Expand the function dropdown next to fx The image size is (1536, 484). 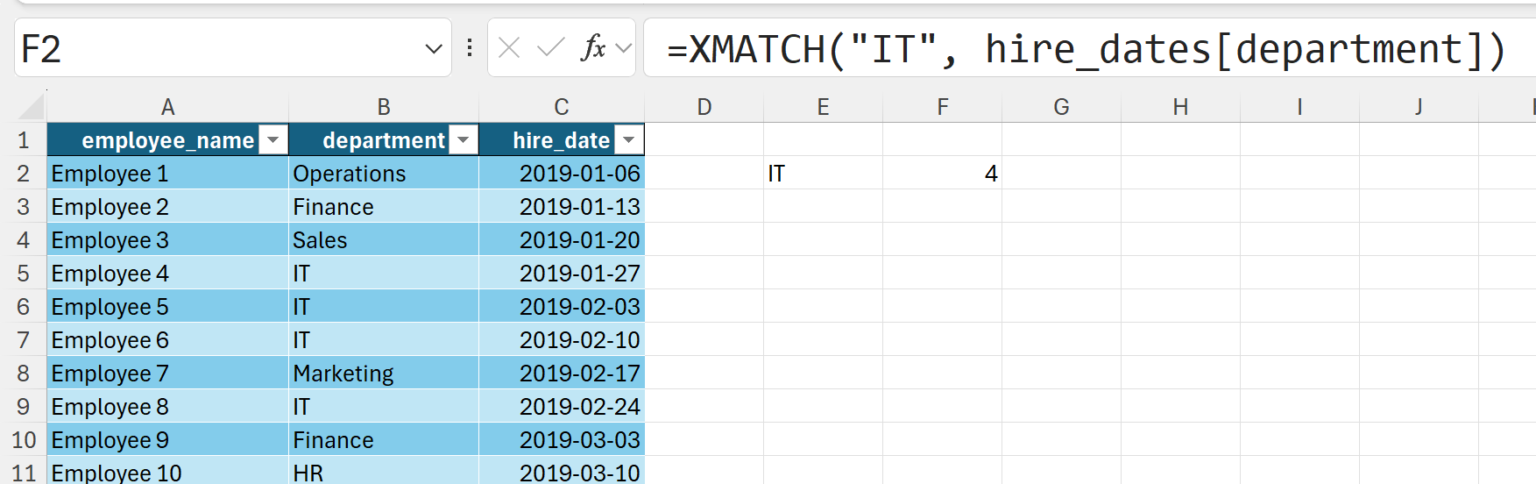(623, 48)
